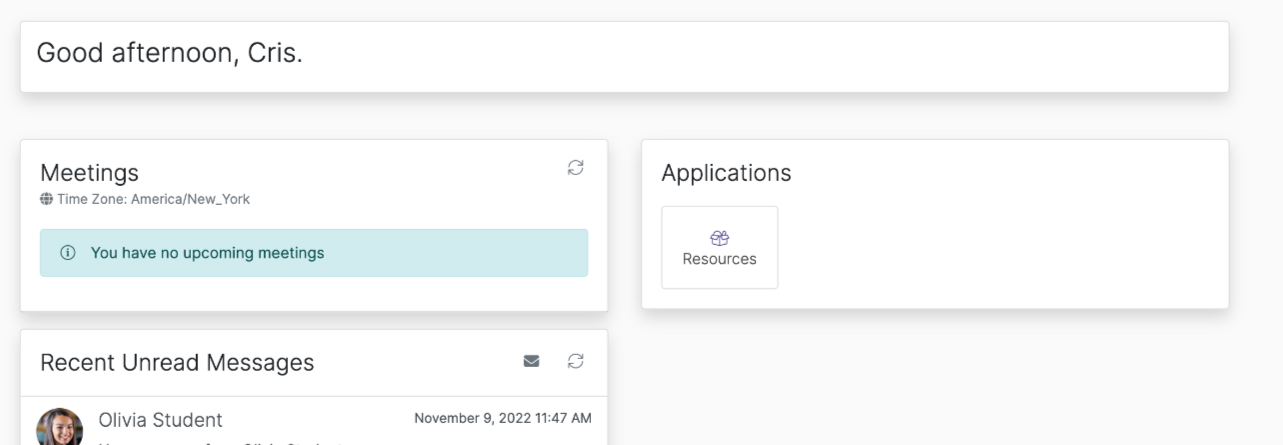Click the November 9, 2022 message timestamp
Image resolution: width=1283 pixels, height=445 pixels.
point(503,418)
